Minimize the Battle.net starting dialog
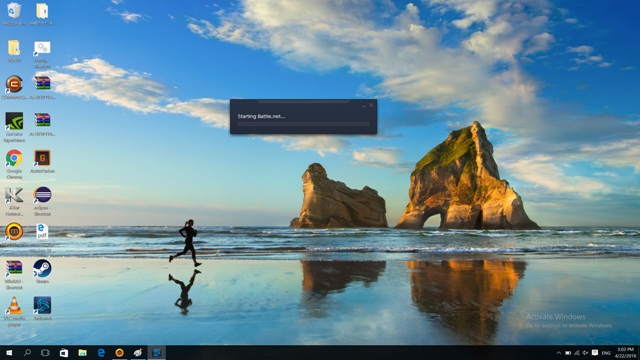 click(x=363, y=106)
